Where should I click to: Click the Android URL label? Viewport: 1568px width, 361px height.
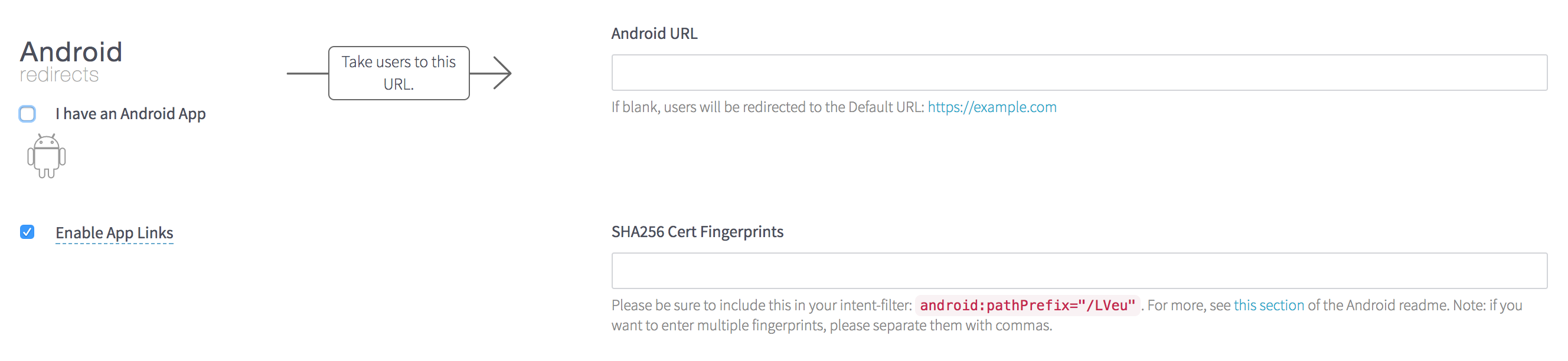[655, 34]
